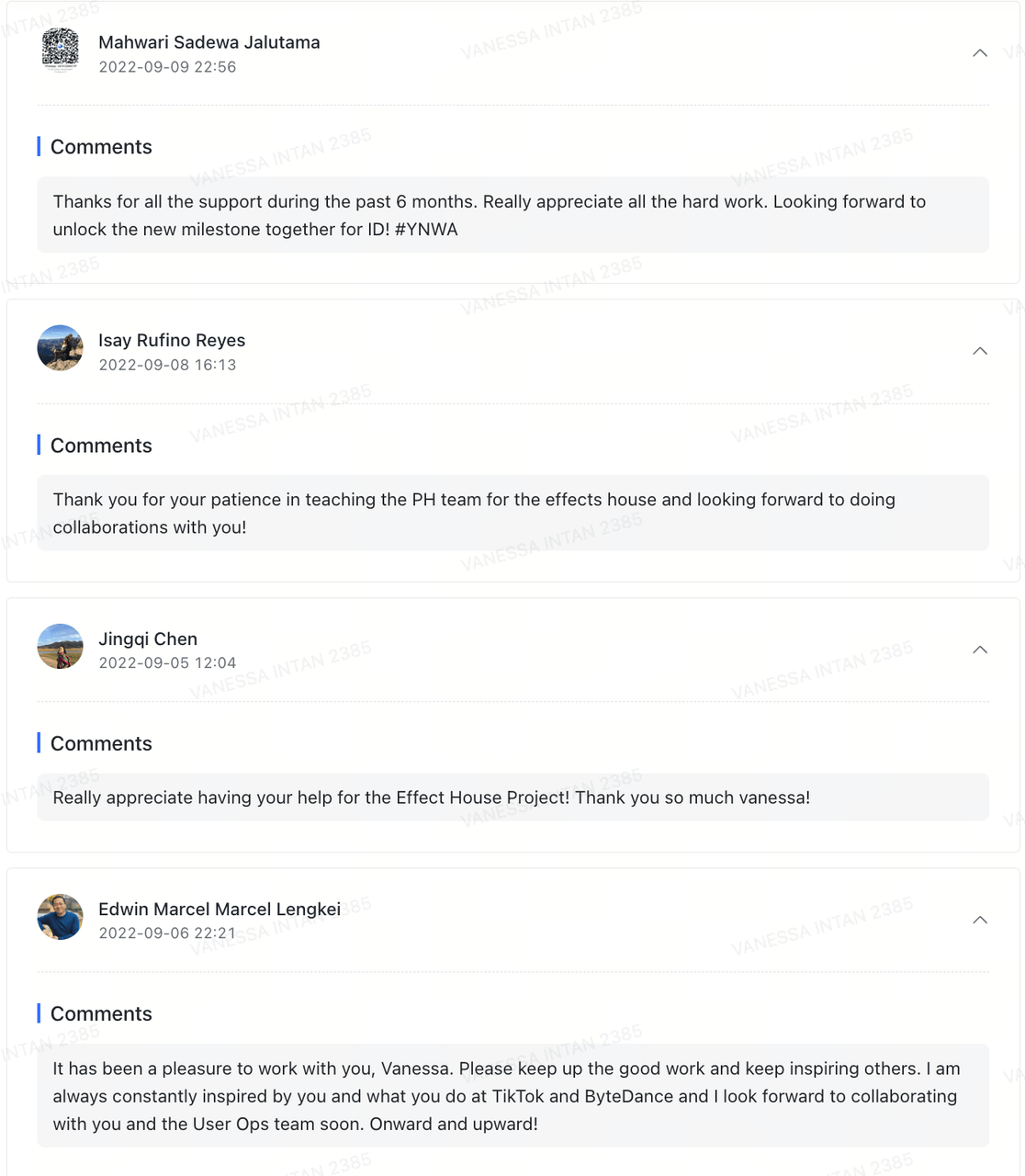
Task: Select the comment mentioning #YNWA
Action: [513, 215]
